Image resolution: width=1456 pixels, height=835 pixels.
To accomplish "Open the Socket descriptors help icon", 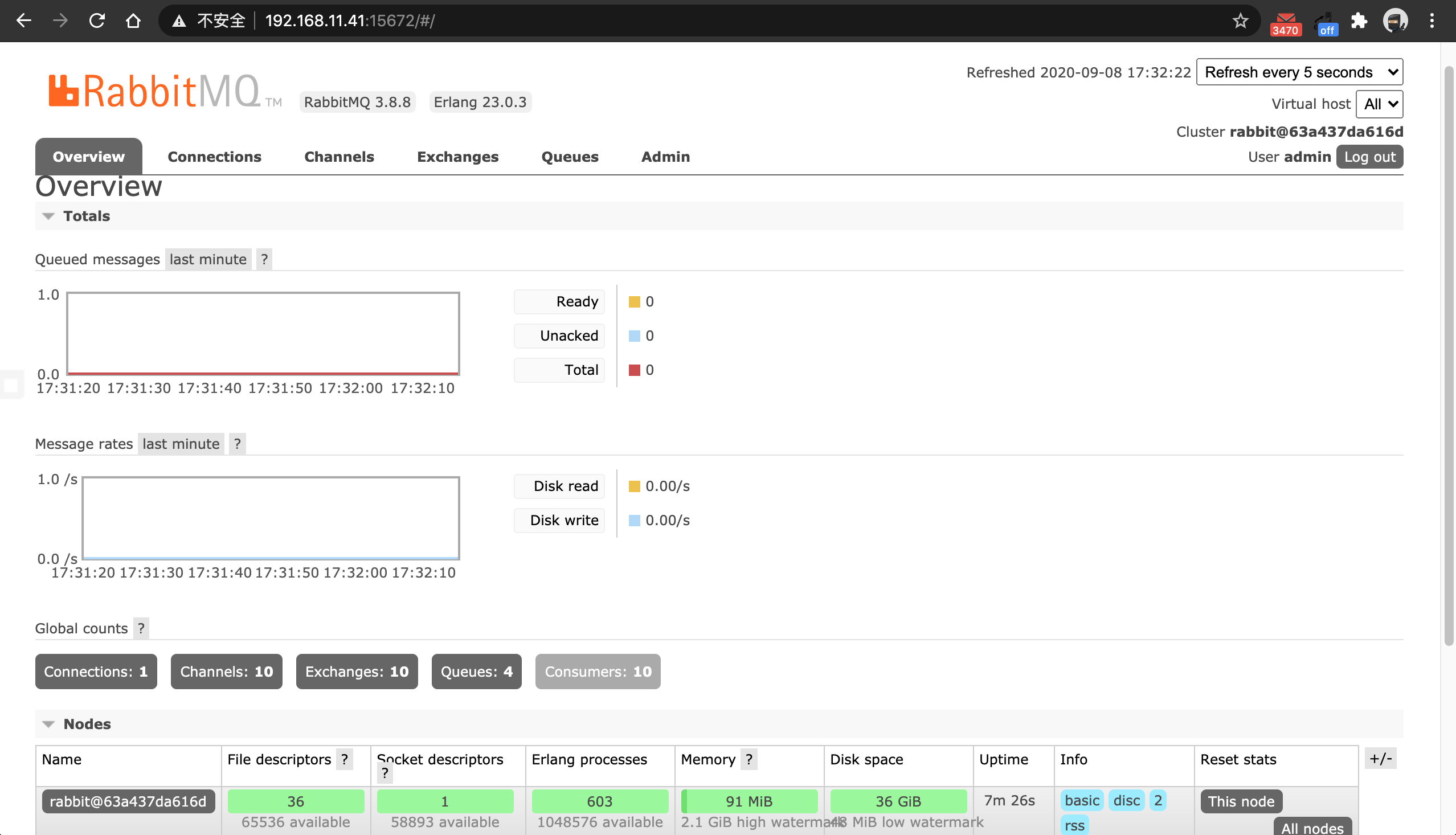I will 384,773.
